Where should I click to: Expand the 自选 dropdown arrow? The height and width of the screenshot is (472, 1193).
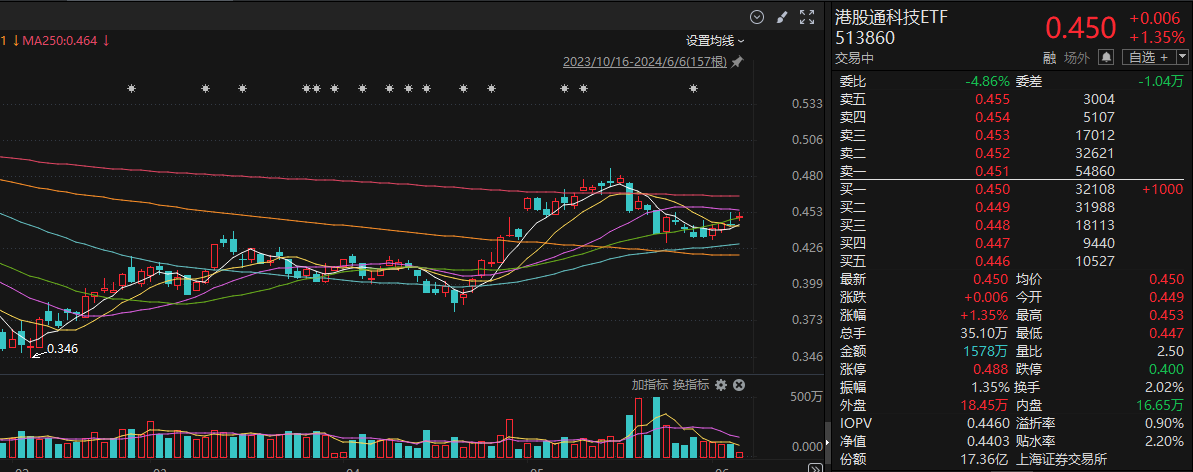[1182, 58]
